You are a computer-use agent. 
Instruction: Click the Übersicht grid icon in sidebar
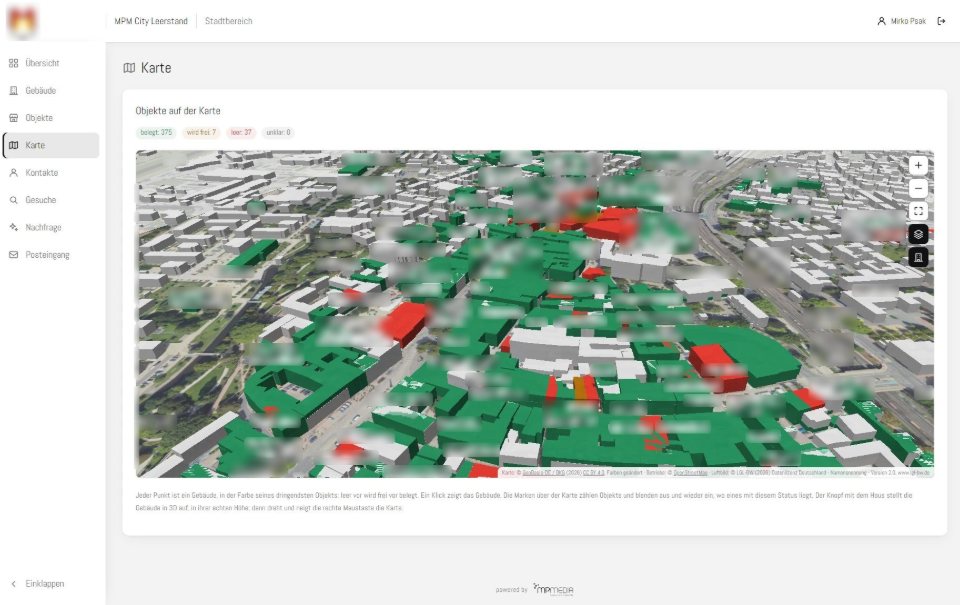pos(13,63)
